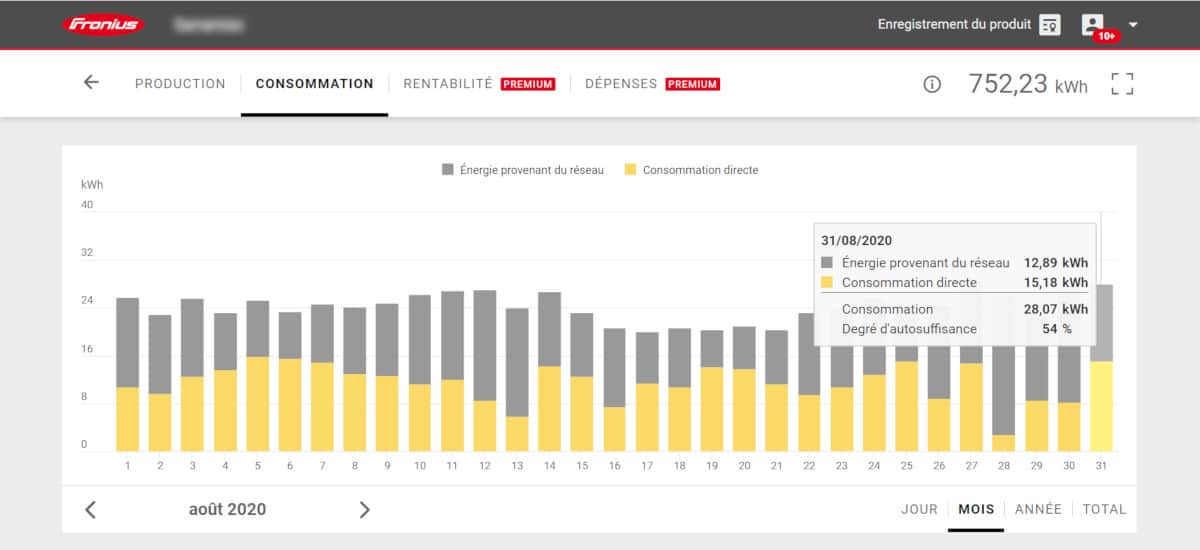Image resolution: width=1200 pixels, height=550 pixels.
Task: Select the ANNÉE time range
Action: point(1038,509)
